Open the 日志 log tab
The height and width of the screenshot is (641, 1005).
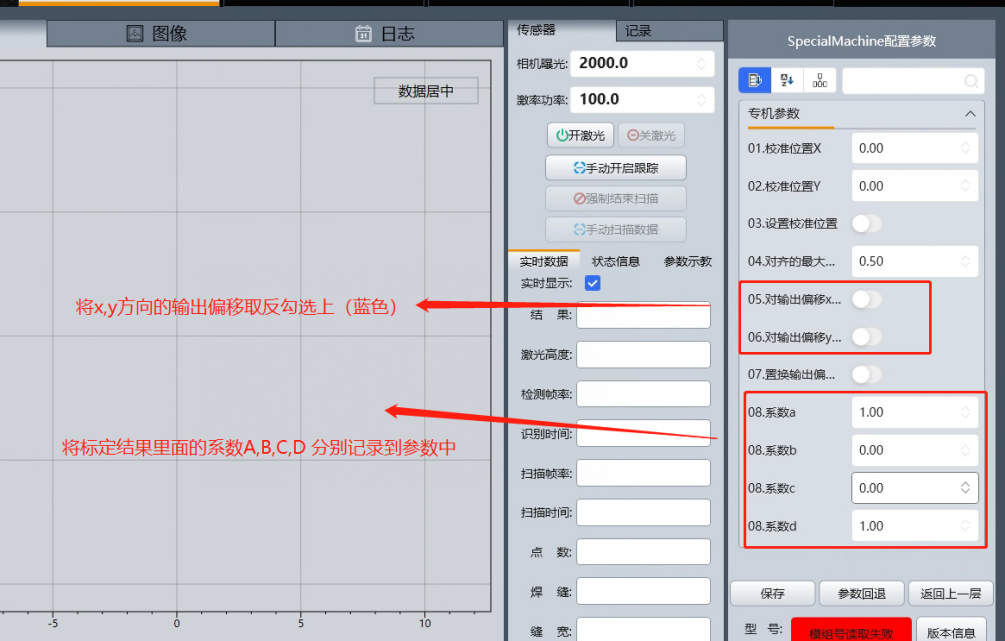[388, 33]
